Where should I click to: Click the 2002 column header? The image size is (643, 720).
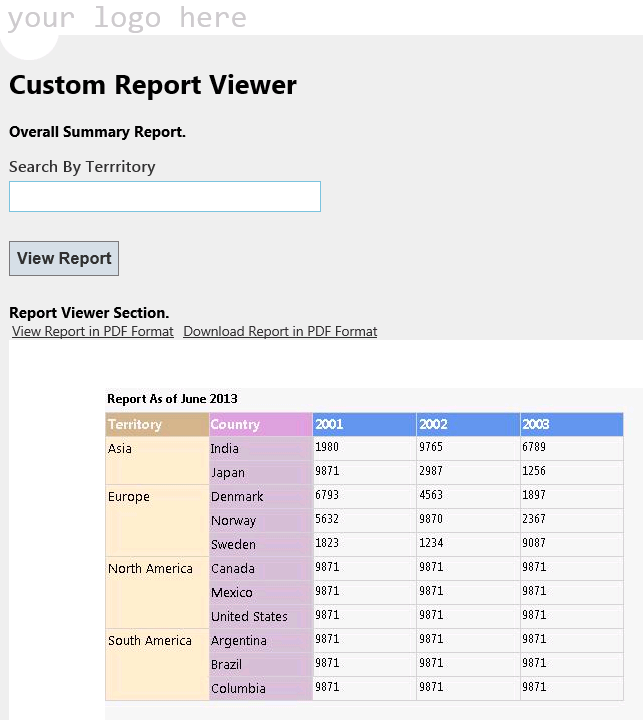tap(468, 424)
